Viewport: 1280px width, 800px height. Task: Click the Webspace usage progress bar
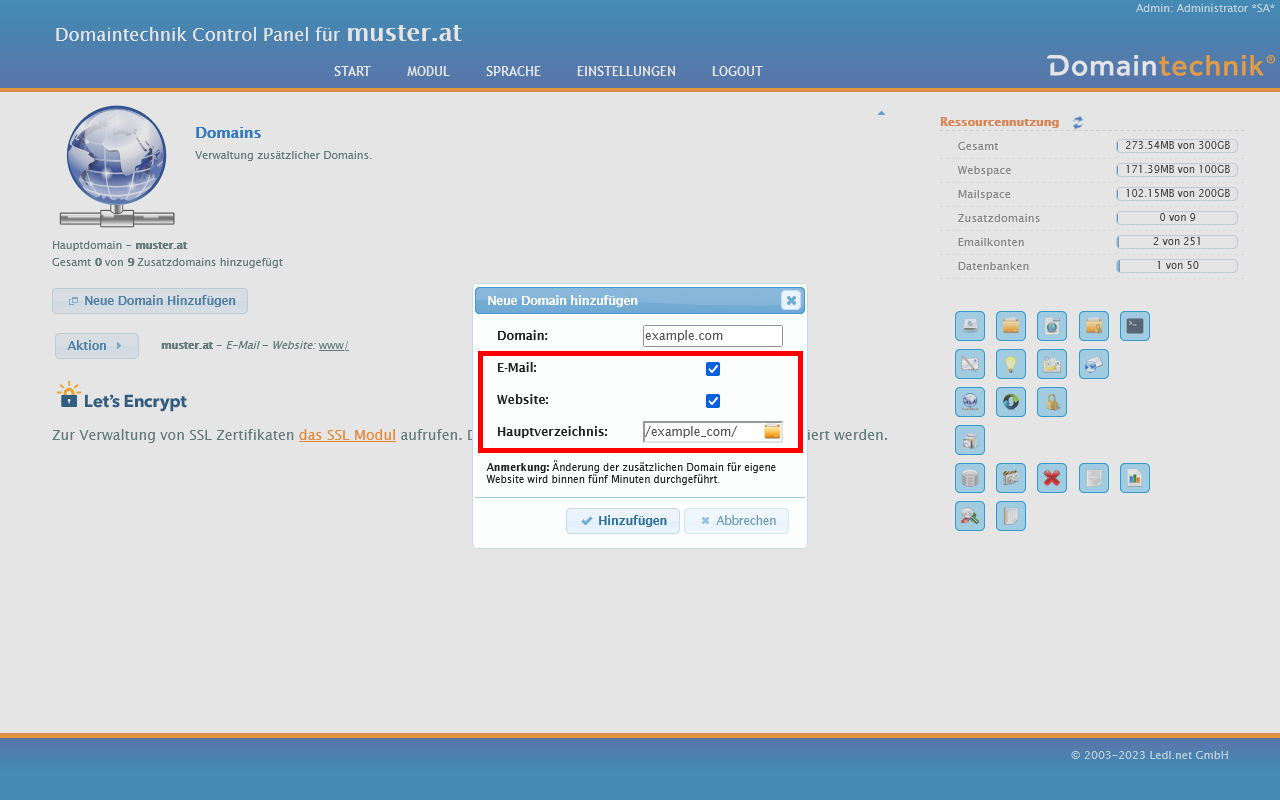click(1177, 170)
